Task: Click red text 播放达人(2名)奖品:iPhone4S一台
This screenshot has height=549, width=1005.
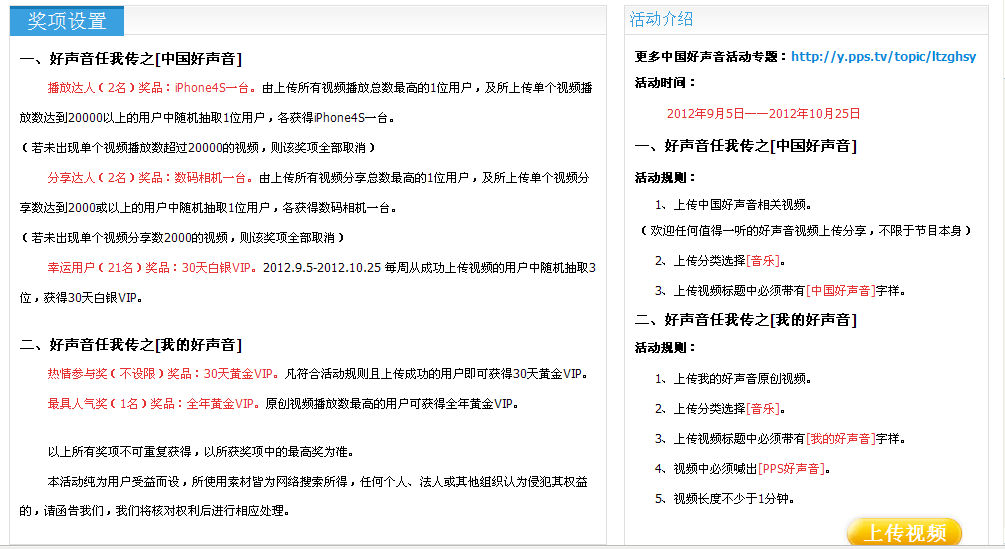Action: click(152, 88)
